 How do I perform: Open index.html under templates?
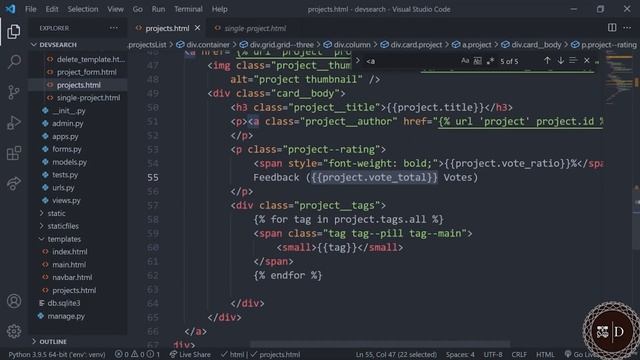pyautogui.click(x=70, y=252)
